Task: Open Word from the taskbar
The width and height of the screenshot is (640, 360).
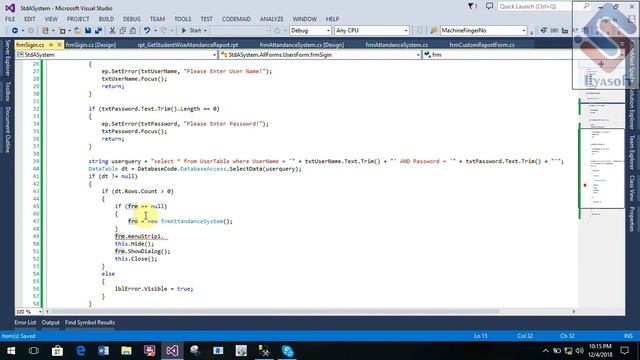Action: coord(103,351)
